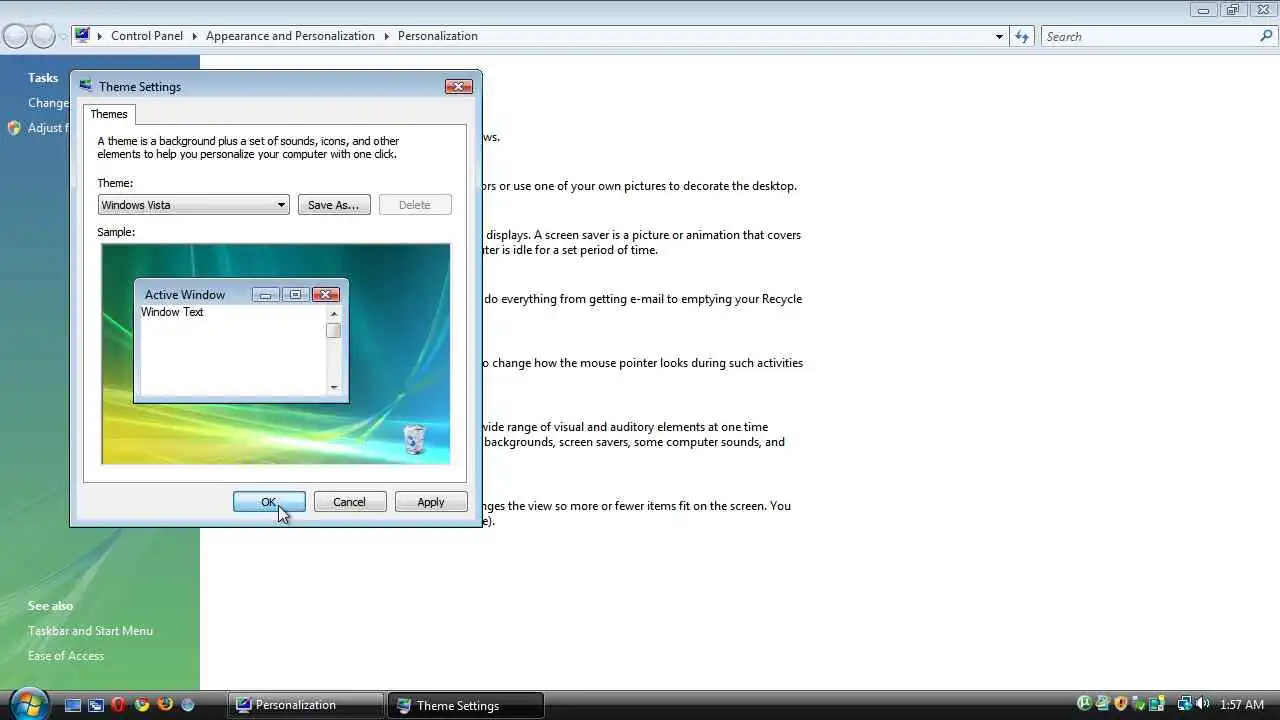Click Recycle Bin in theme sample preview
This screenshot has width=1280, height=720.
click(414, 439)
